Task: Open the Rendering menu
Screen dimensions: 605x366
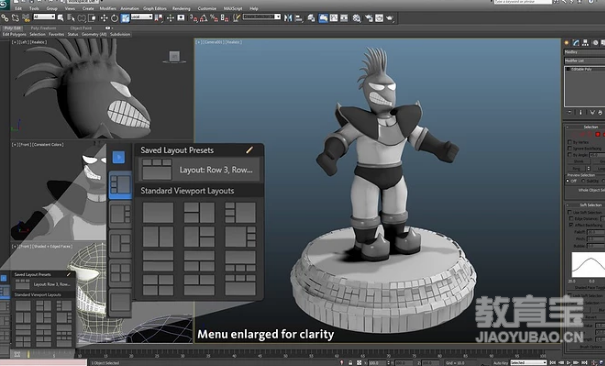Action: pyautogui.click(x=181, y=8)
